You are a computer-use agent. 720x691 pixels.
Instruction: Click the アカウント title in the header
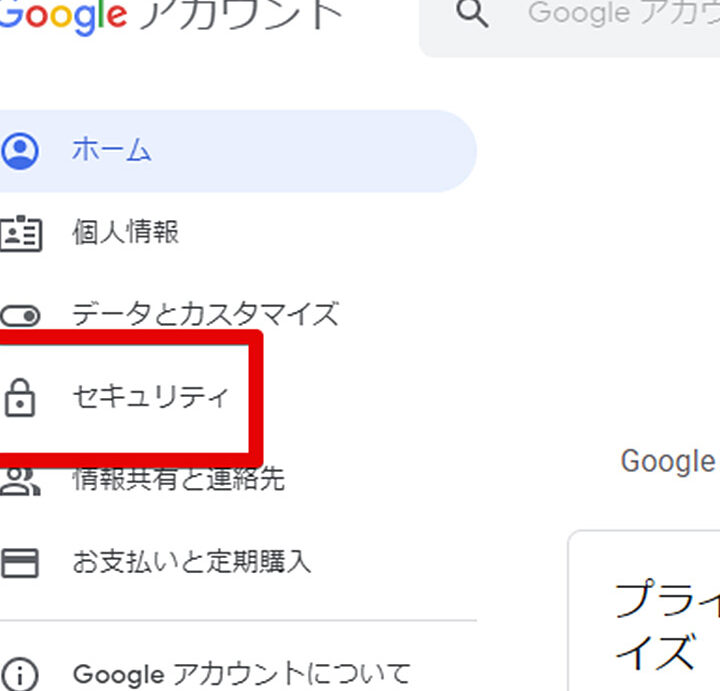(x=240, y=15)
